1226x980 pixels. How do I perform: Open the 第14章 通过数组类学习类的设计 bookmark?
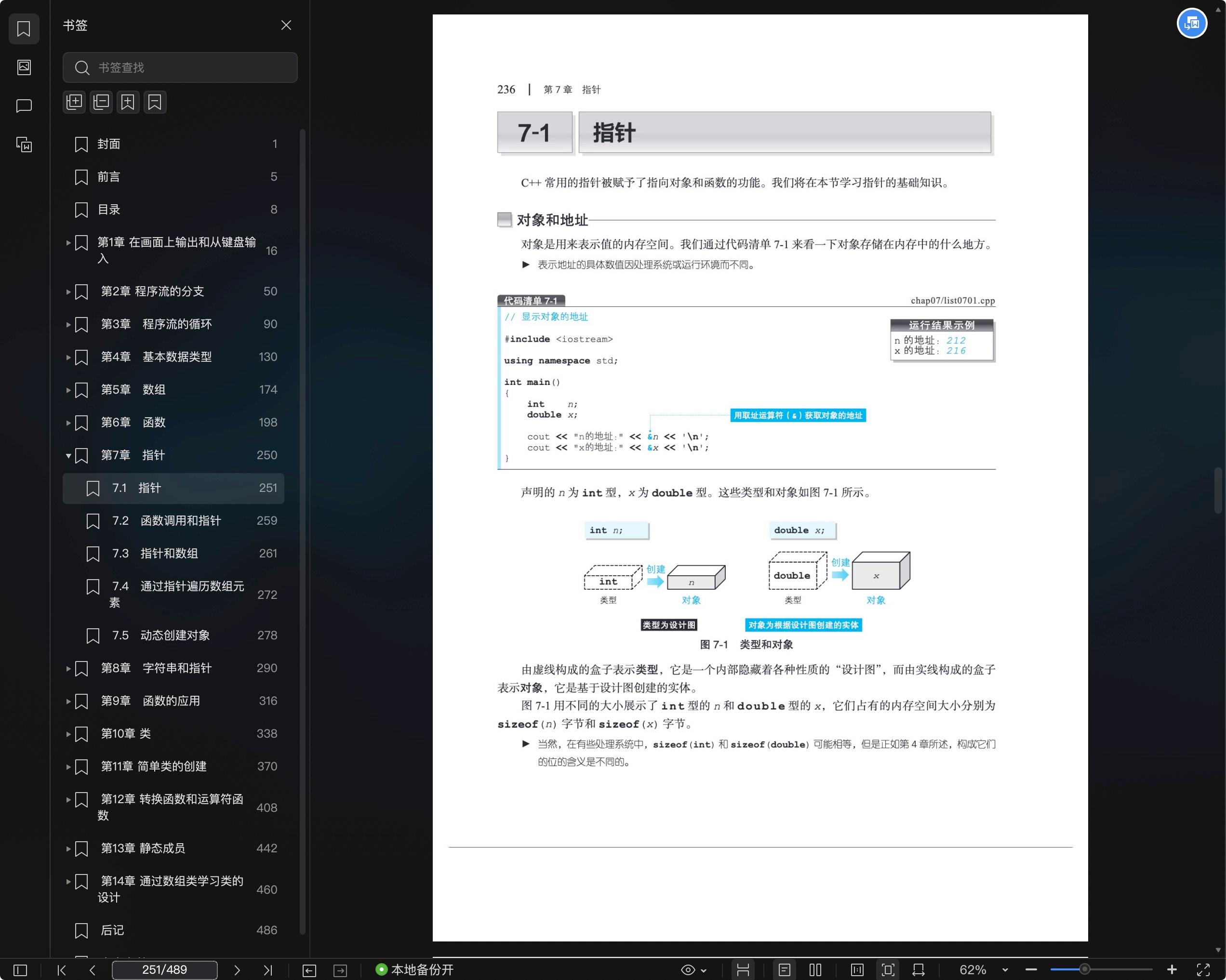pos(173,889)
